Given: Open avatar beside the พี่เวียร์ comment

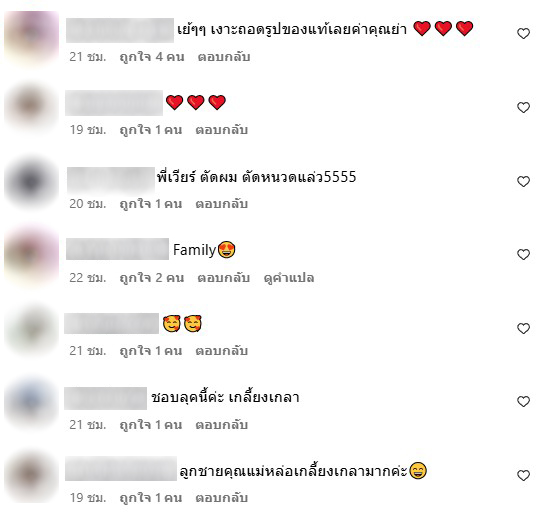Looking at the screenshot, I should pos(31,182).
